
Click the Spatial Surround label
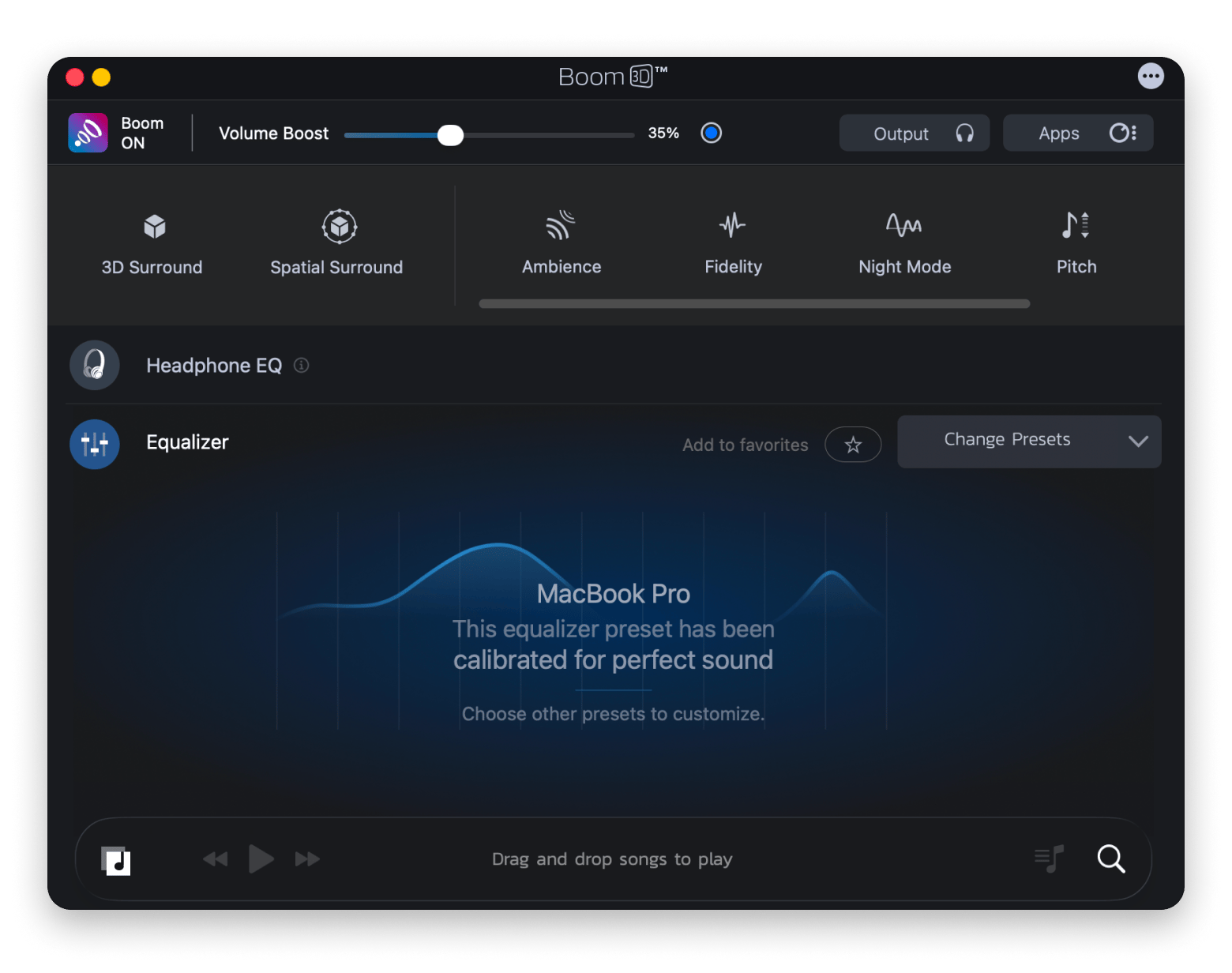pos(336,268)
